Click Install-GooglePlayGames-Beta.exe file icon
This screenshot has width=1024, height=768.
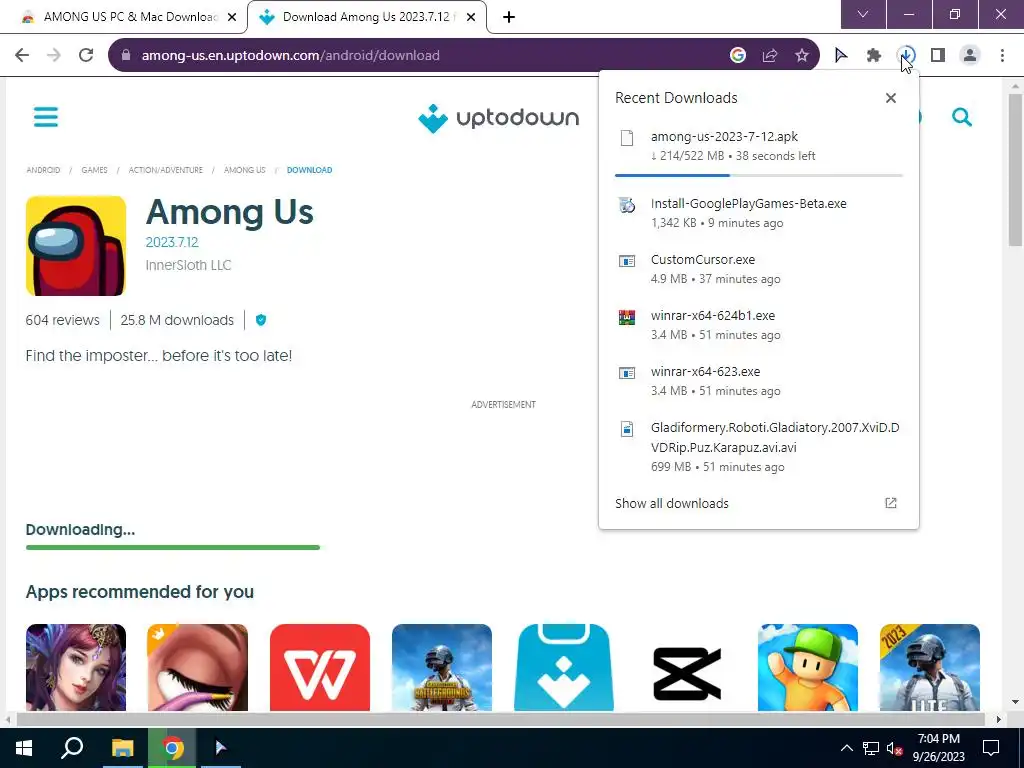(x=627, y=205)
